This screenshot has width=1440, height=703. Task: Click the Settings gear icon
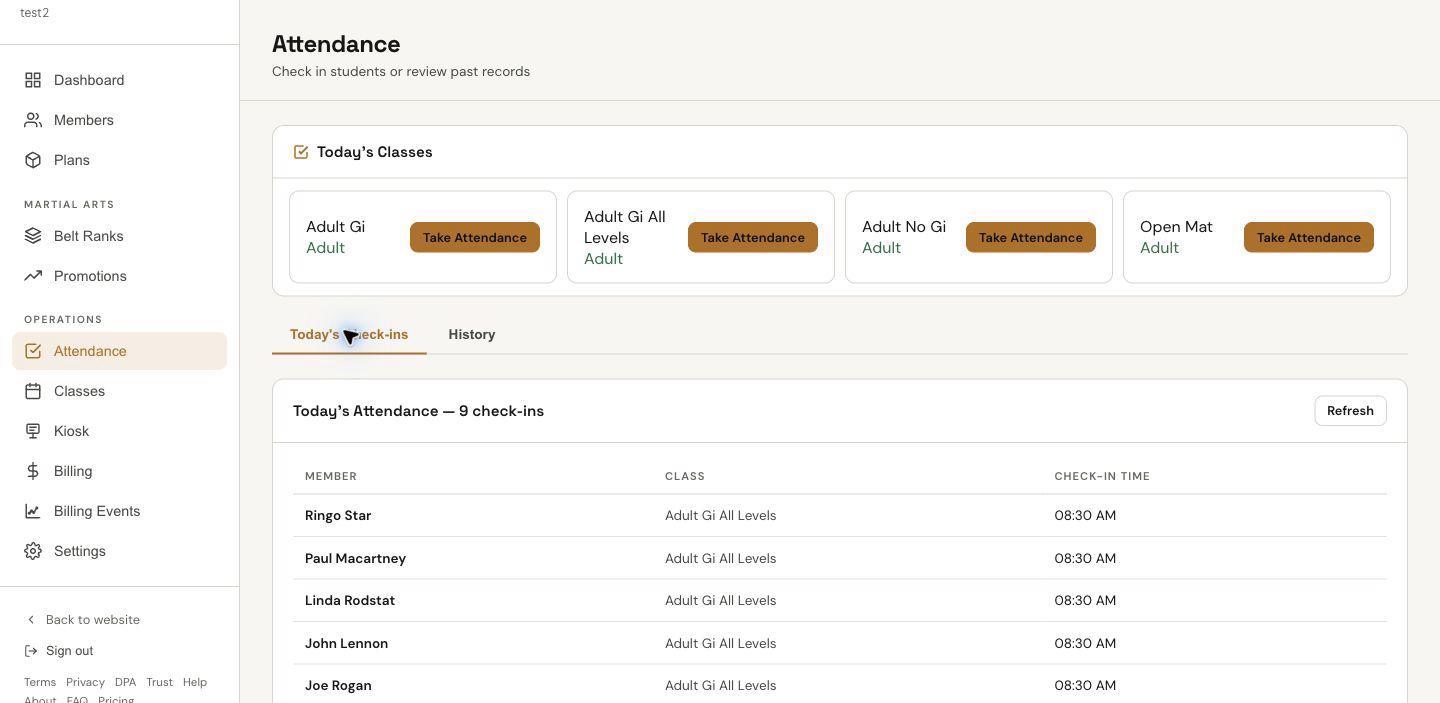pyautogui.click(x=33, y=551)
